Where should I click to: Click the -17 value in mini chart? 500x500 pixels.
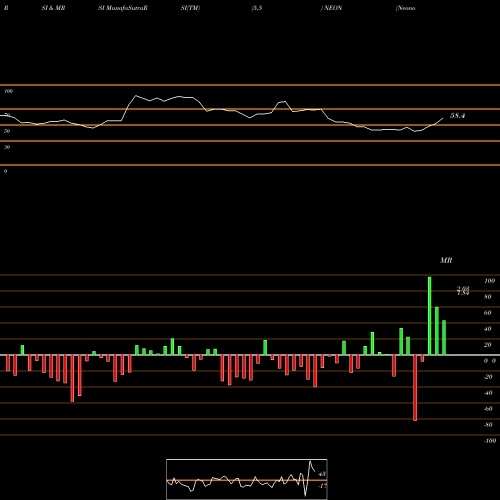coord(322,486)
